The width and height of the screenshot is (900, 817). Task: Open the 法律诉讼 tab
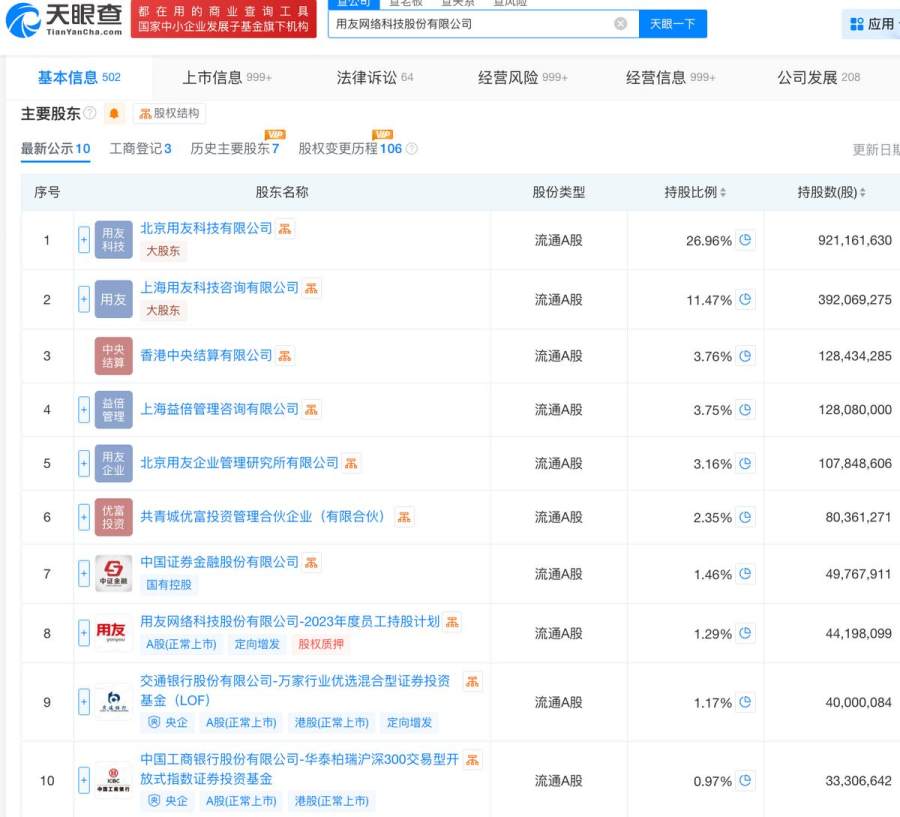pos(375,77)
